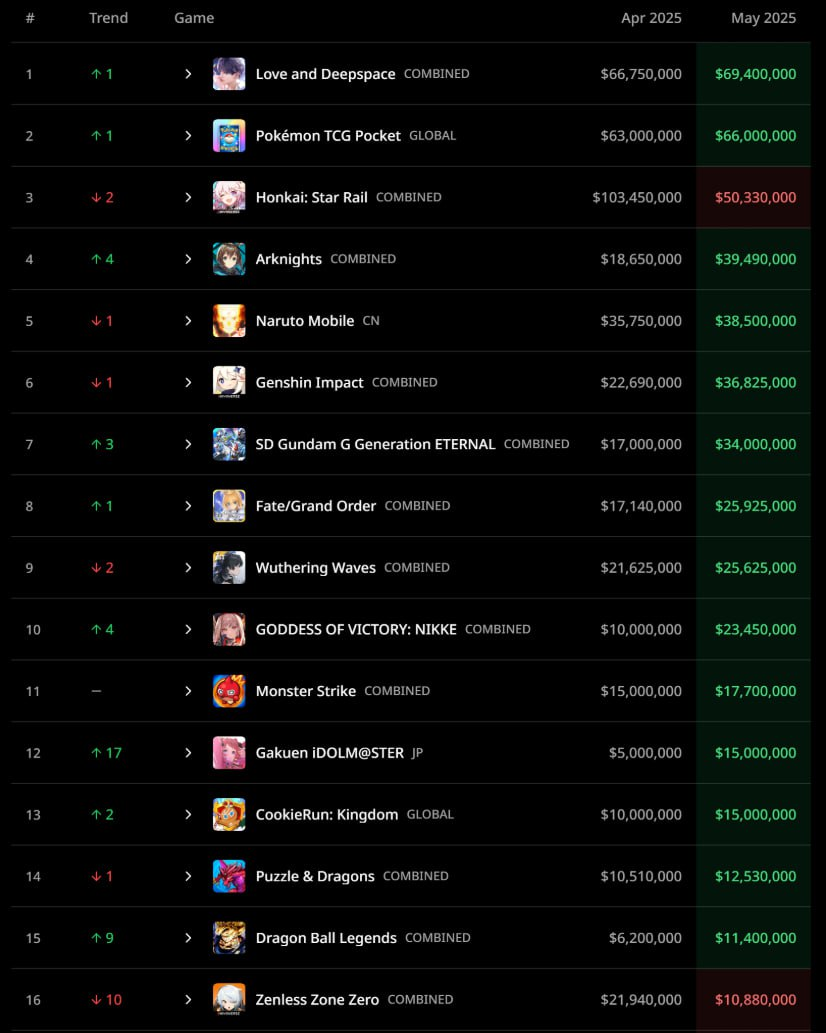
Task: Click the Pokémon TCG Pocket app icon
Action: point(229,136)
